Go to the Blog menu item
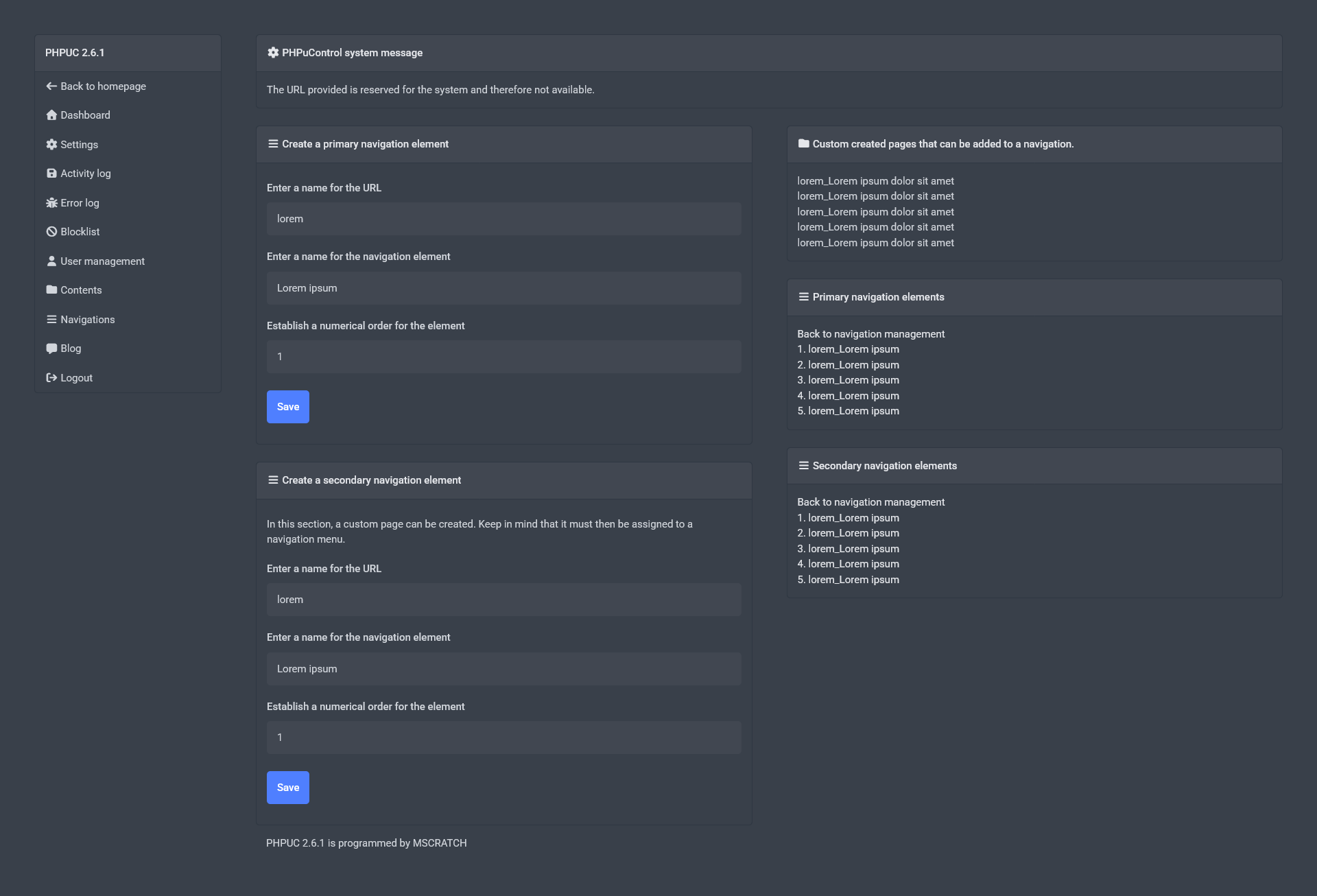This screenshot has height=896, width=1317. 70,349
